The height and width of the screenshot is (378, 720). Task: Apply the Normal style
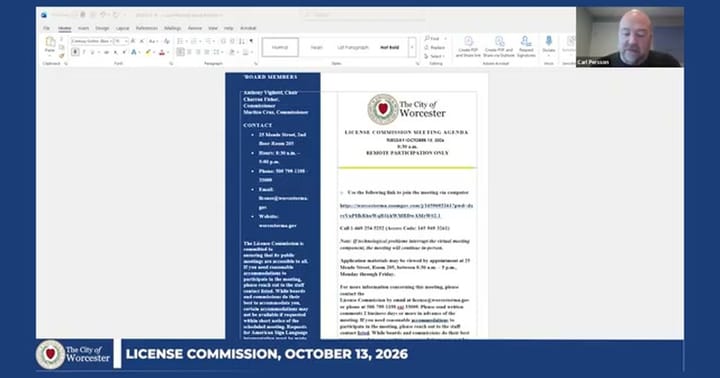pyautogui.click(x=280, y=47)
